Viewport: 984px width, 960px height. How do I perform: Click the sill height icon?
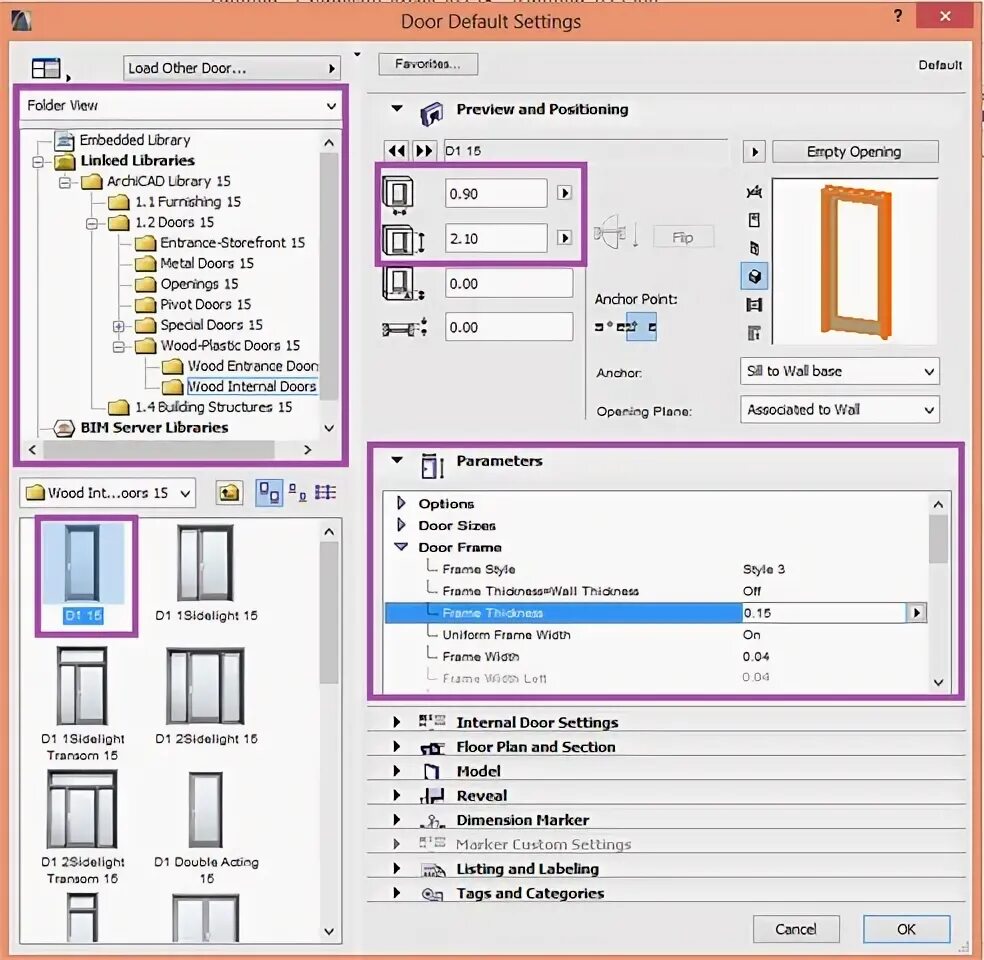pyautogui.click(x=404, y=284)
